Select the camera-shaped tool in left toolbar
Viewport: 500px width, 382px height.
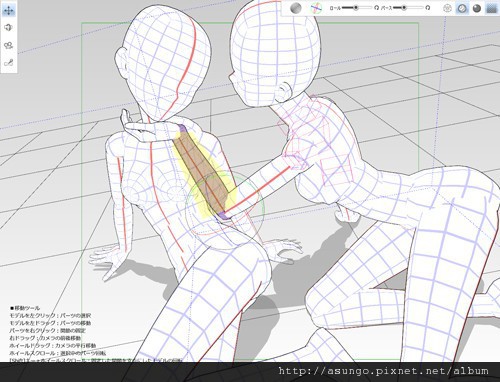tap(9, 45)
